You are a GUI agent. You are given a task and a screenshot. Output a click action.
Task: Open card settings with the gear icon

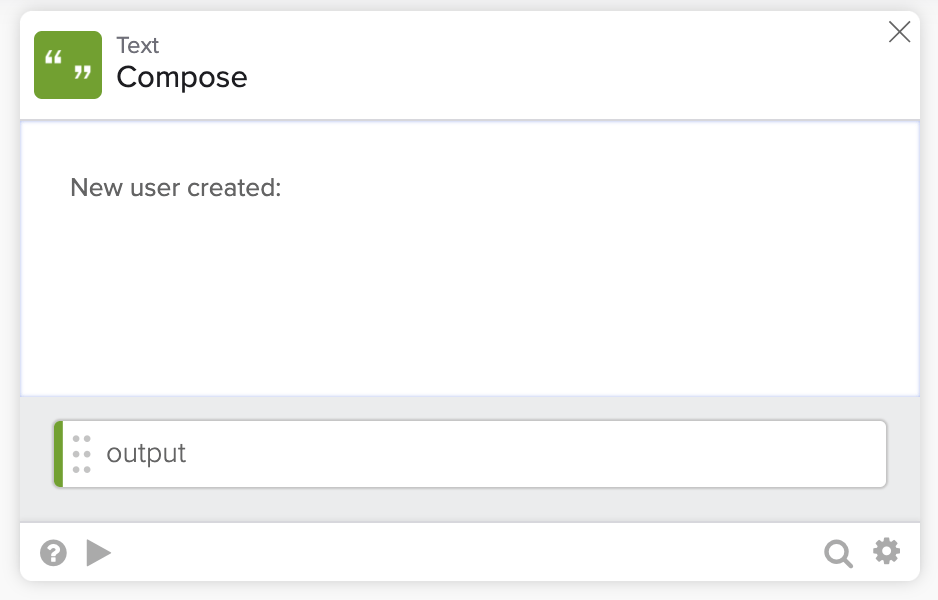pyautogui.click(x=887, y=551)
